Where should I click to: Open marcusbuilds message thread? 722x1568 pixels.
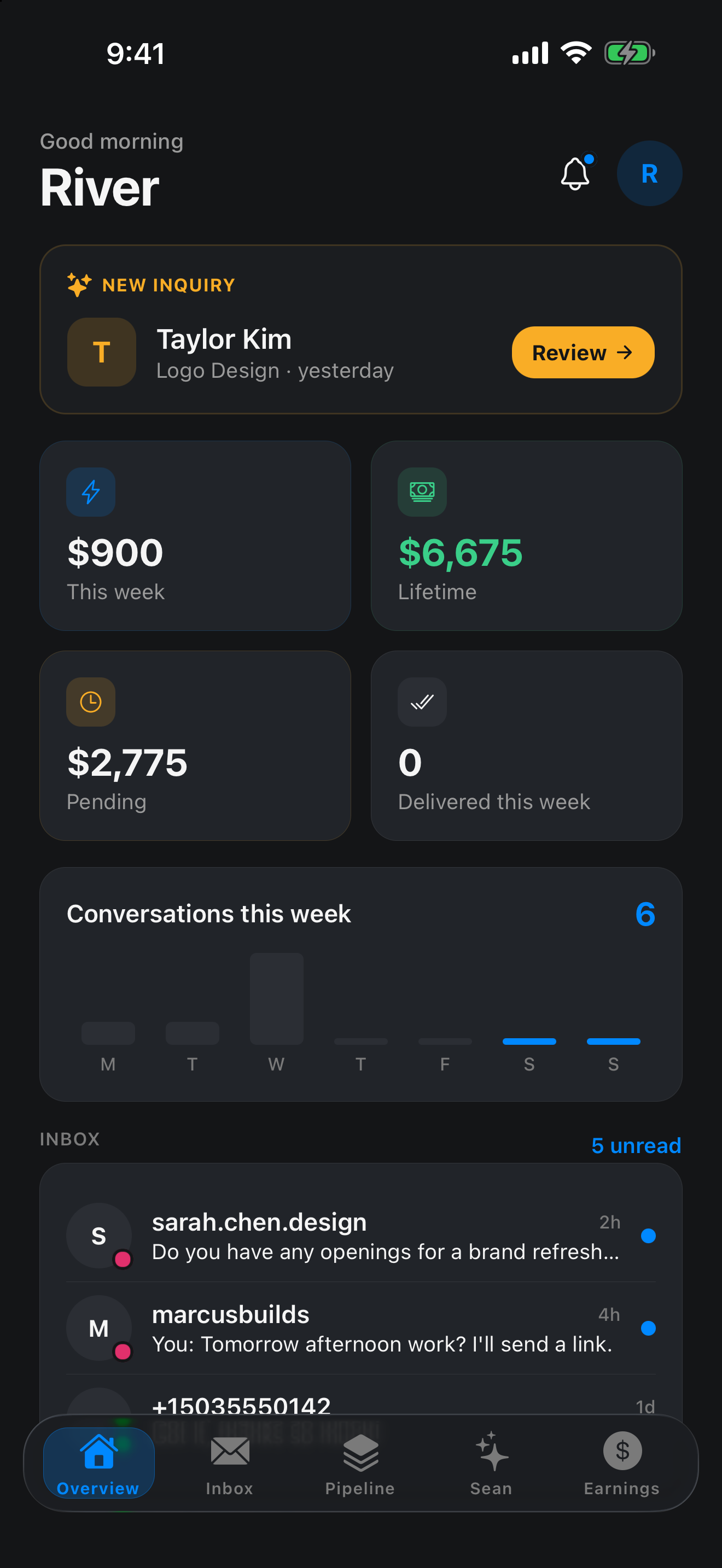pos(361,1328)
